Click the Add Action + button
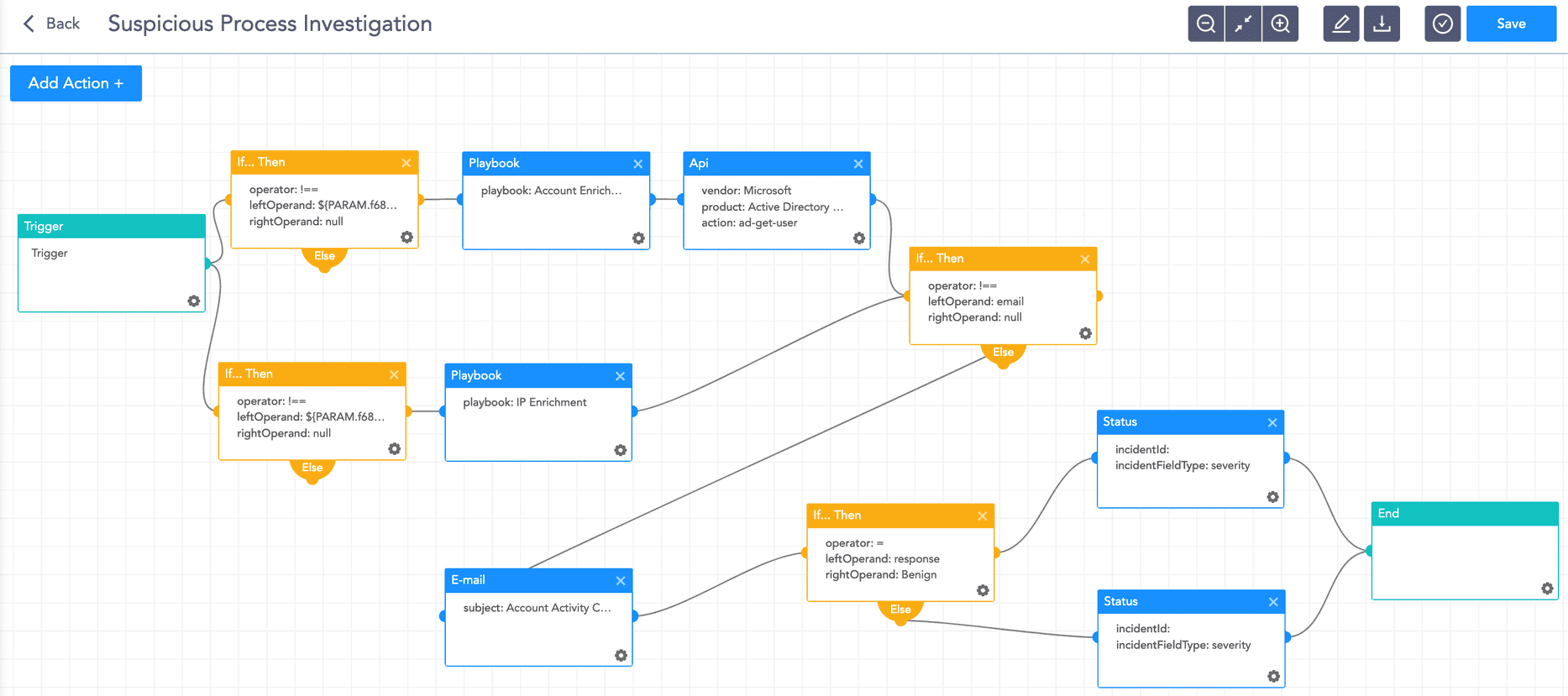 coord(76,83)
